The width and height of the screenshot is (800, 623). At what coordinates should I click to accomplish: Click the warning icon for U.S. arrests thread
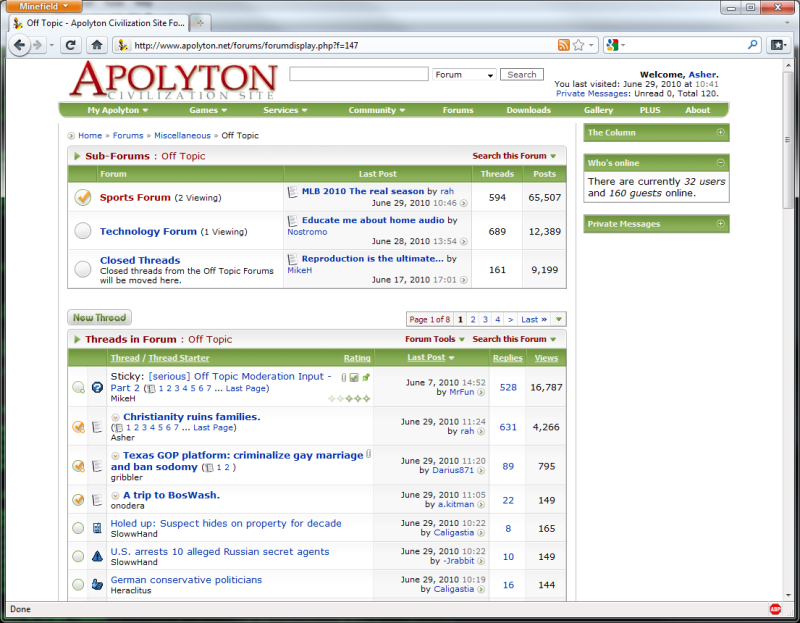coord(97,556)
